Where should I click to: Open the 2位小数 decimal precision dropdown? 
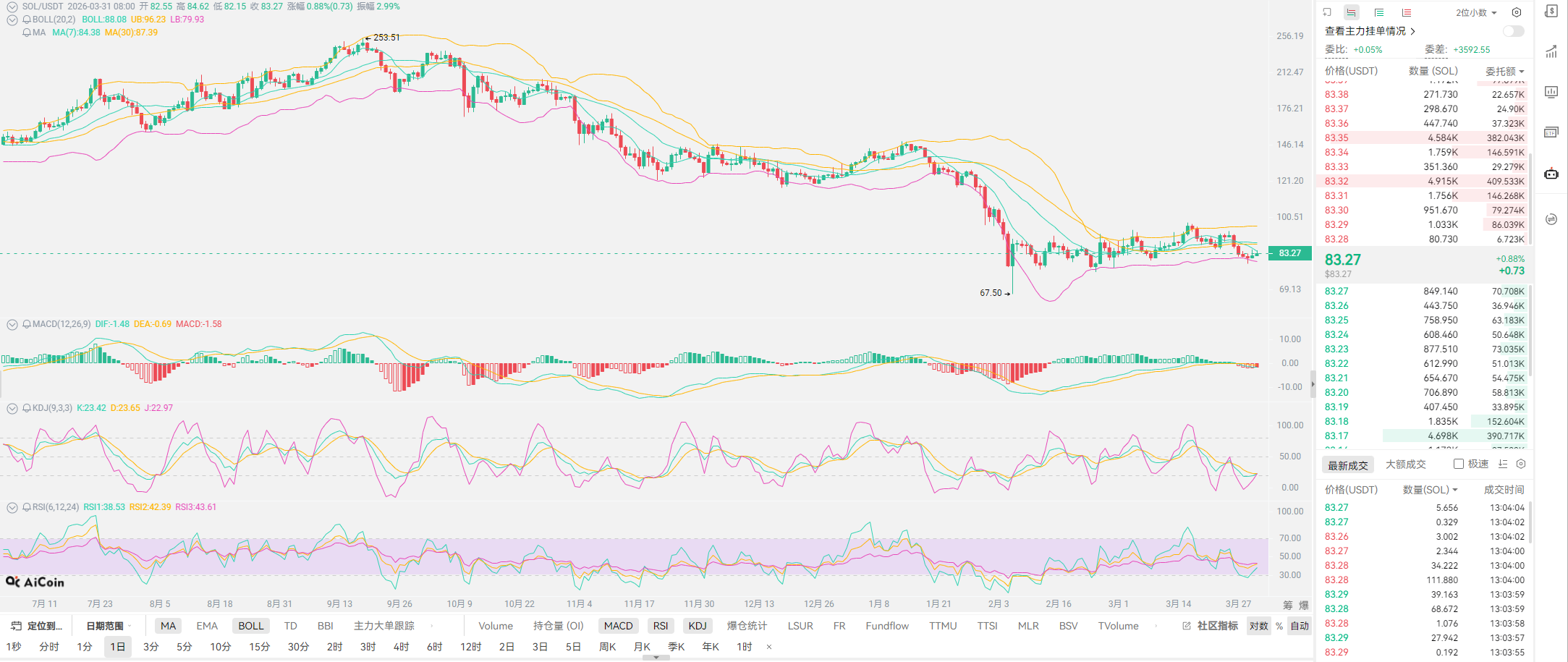1476,12
